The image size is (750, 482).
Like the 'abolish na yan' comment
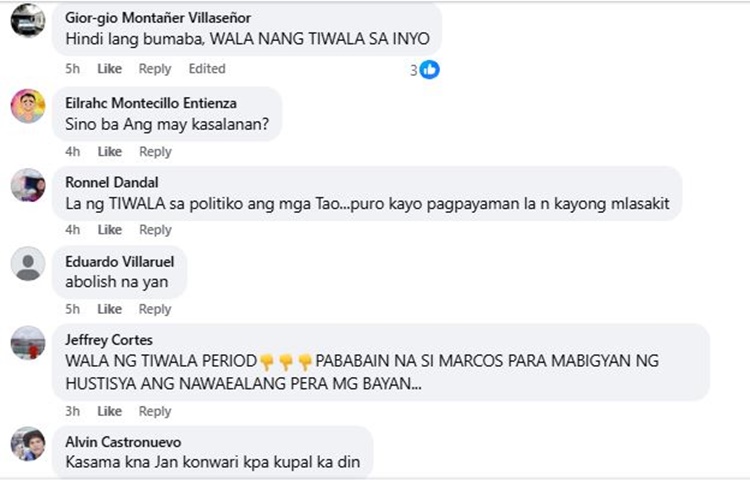(x=110, y=309)
